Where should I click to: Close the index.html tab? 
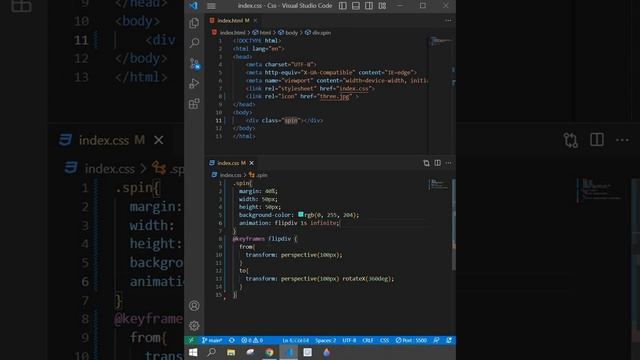256,20
